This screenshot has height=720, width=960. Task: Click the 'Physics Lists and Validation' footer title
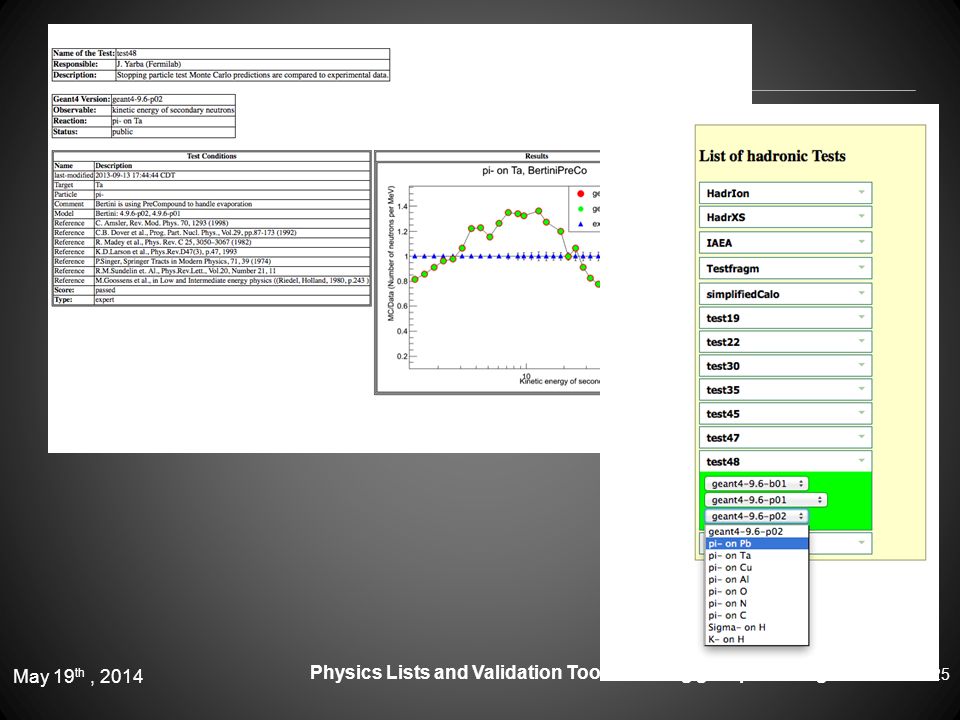coord(455,673)
